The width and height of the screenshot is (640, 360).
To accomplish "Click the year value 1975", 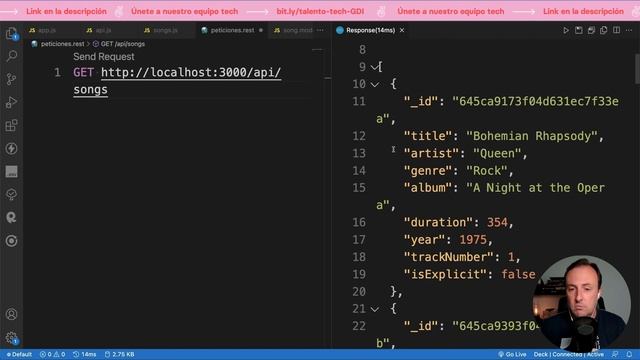I will pos(473,240).
